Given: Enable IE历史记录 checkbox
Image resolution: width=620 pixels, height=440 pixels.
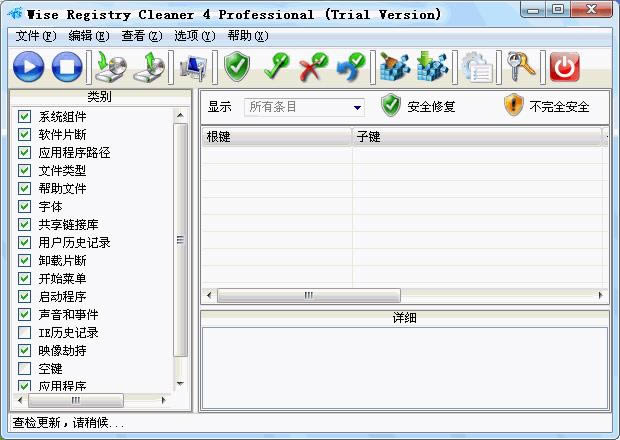Looking at the screenshot, I should (25, 332).
